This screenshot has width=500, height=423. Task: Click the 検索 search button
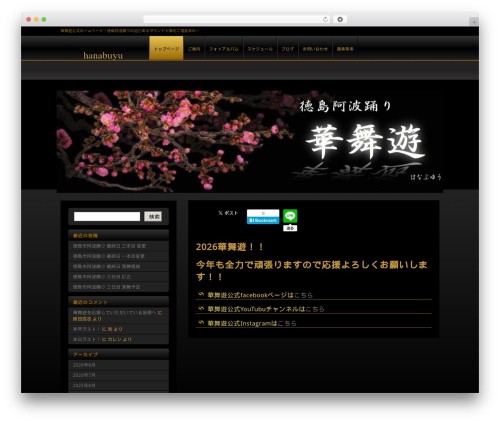click(x=153, y=216)
